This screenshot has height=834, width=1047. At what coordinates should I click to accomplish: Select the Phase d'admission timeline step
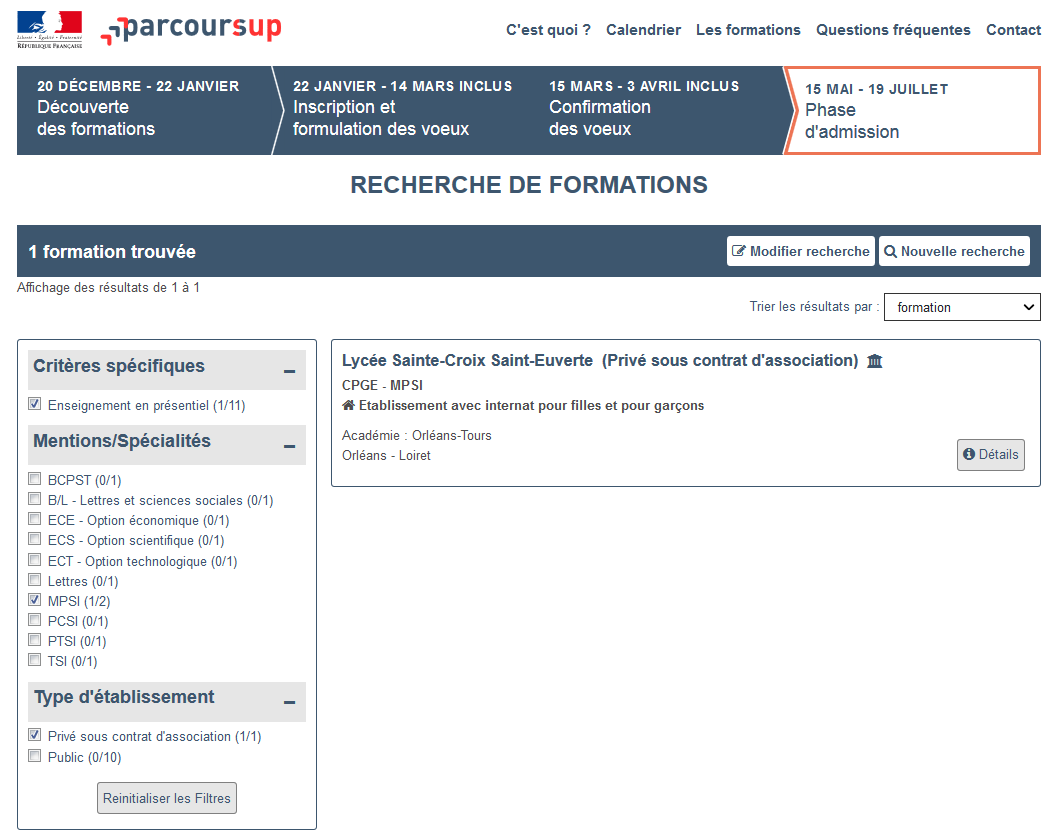(911, 111)
